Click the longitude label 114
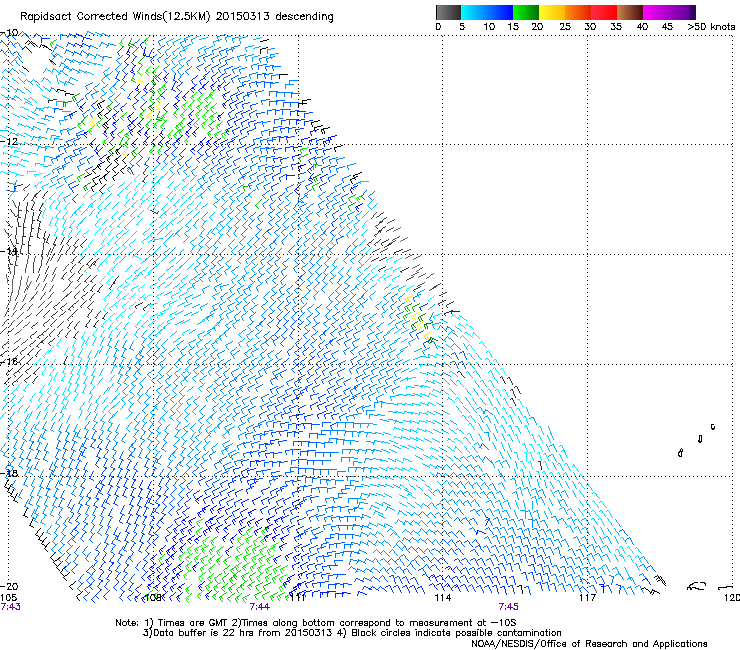Image resolution: width=740 pixels, height=650 pixels. 442,598
